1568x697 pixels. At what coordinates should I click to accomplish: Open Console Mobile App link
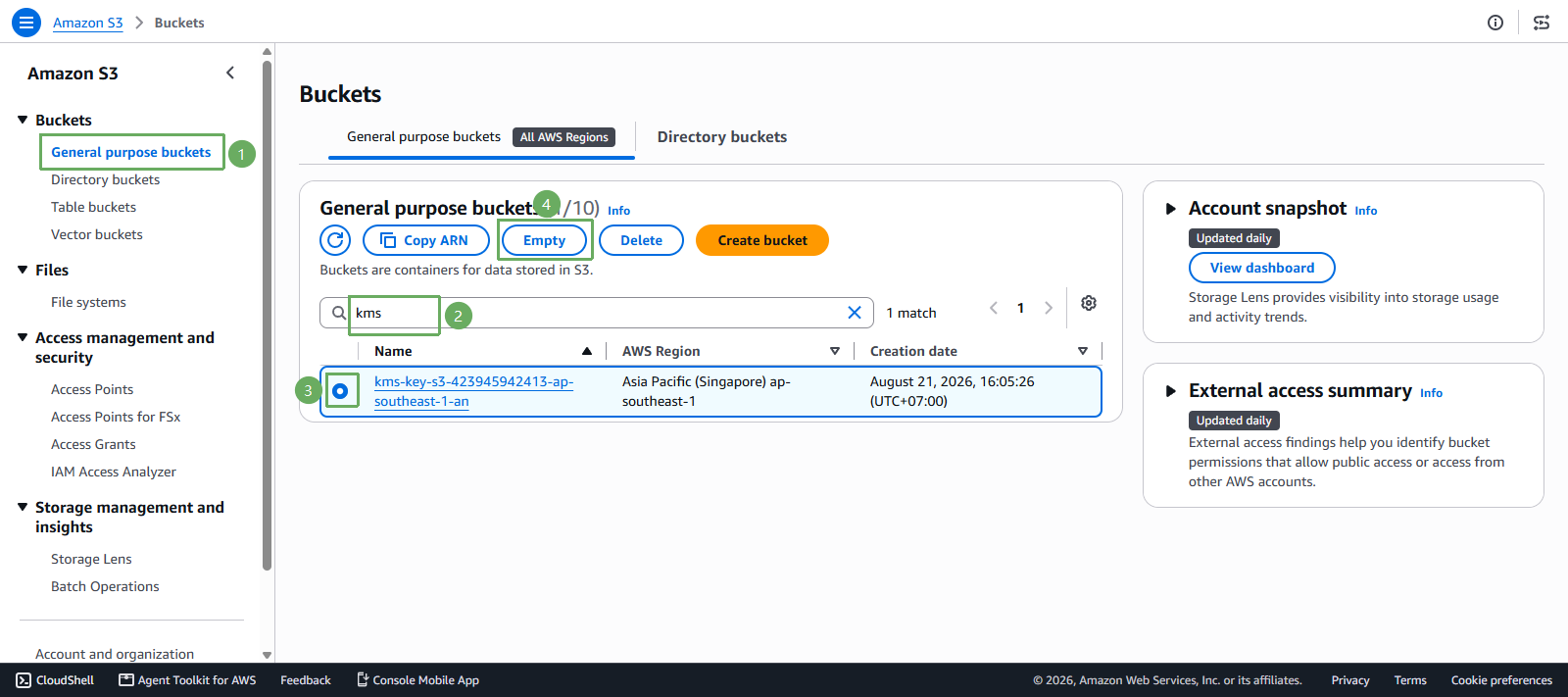click(x=417, y=680)
